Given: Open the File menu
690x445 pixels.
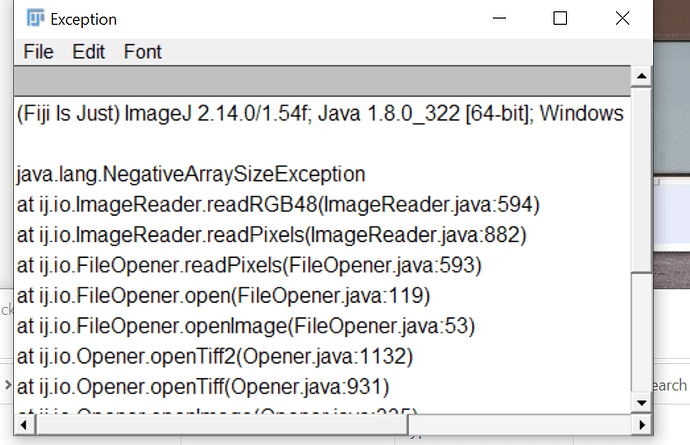Looking at the screenshot, I should 38,52.
